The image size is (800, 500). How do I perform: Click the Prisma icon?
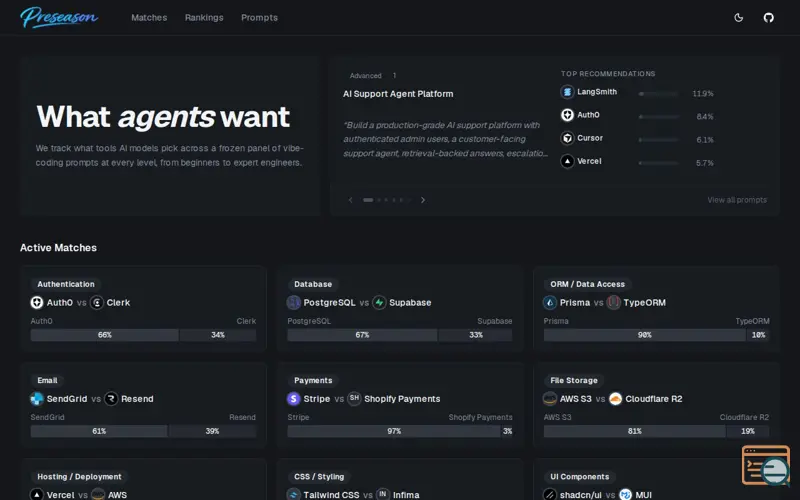point(549,303)
